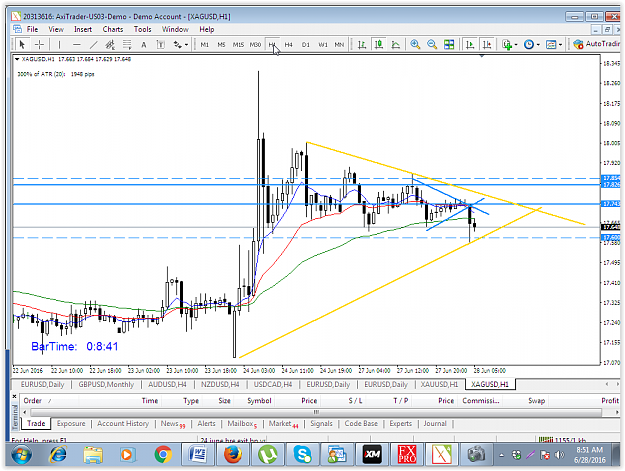Expand the templates dropdown arrow
The width and height of the screenshot is (625, 471).
[x=560, y=45]
